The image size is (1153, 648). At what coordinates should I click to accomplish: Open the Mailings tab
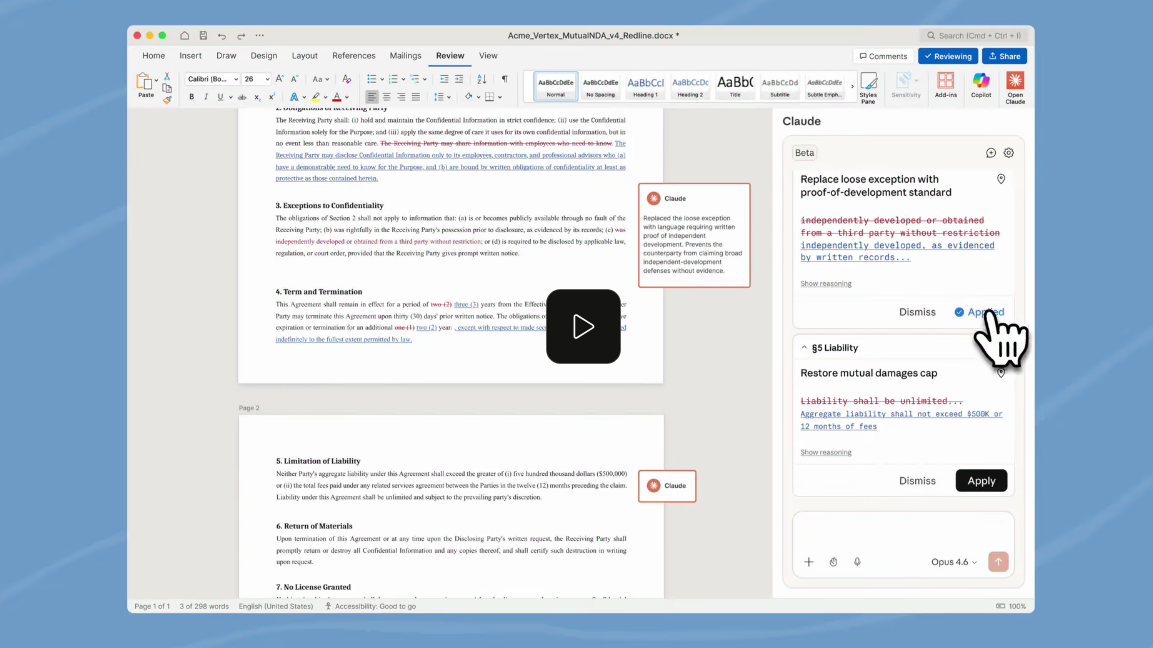coord(405,56)
